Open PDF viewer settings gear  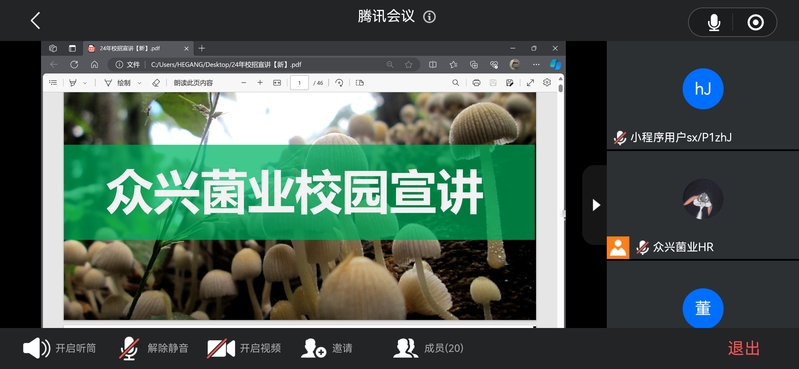547,82
